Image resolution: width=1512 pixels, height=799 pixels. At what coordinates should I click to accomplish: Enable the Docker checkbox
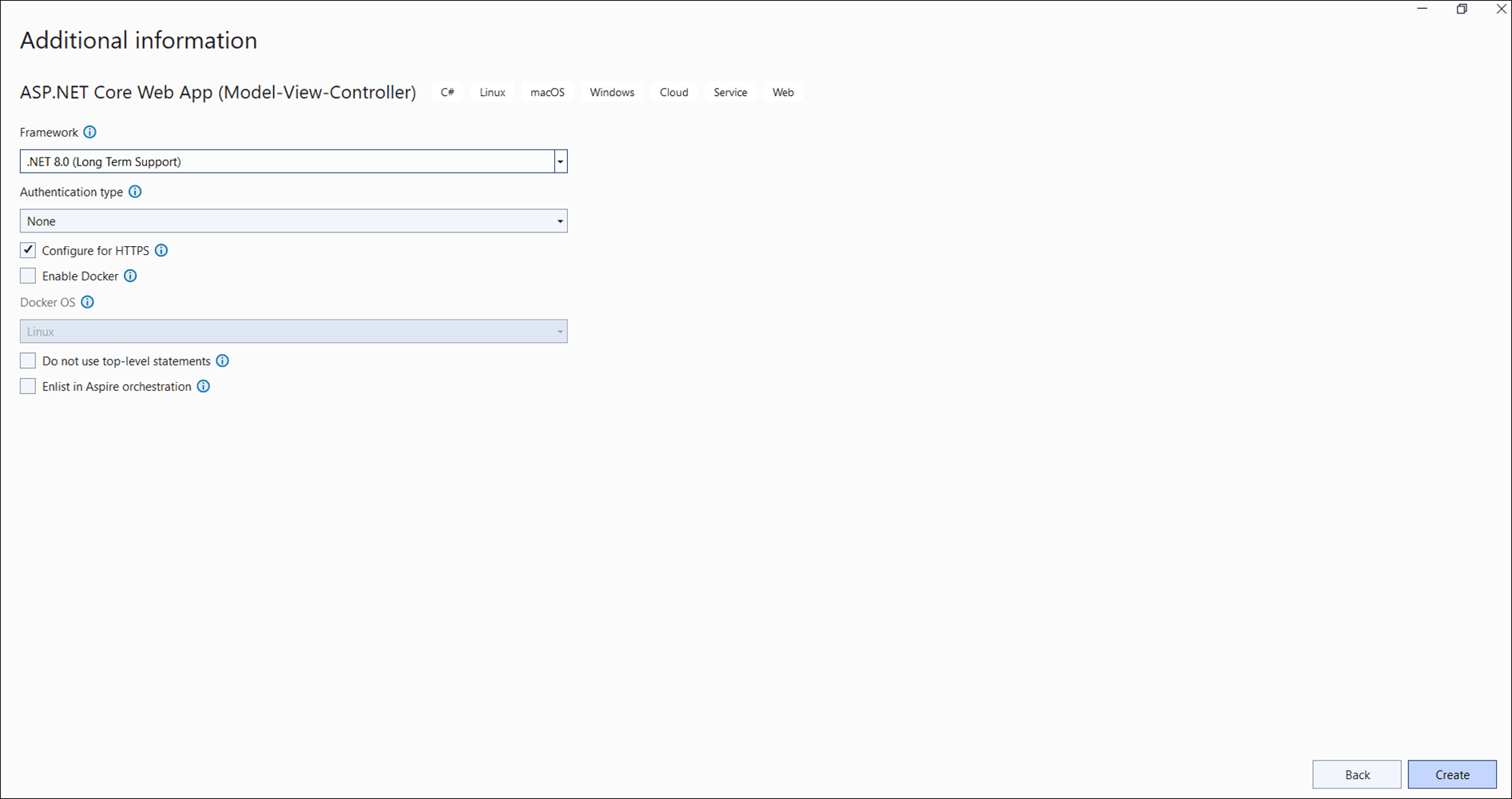point(28,276)
